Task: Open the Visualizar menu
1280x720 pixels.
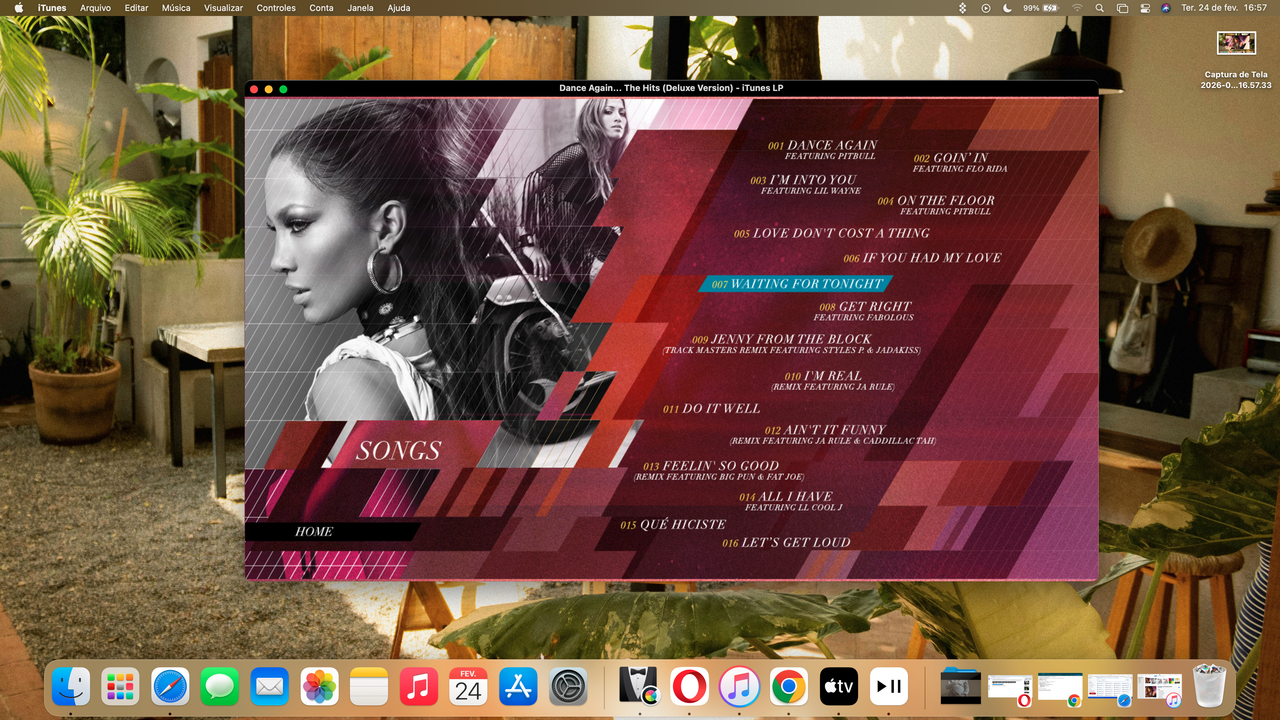Action: point(223,8)
